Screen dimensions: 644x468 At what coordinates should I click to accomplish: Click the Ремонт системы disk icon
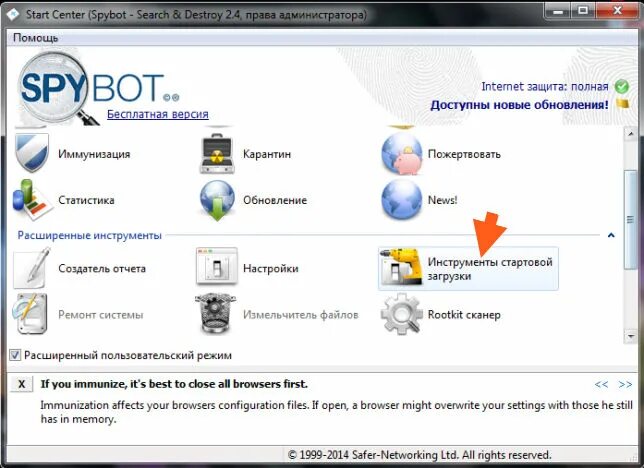pyautogui.click(x=30, y=314)
